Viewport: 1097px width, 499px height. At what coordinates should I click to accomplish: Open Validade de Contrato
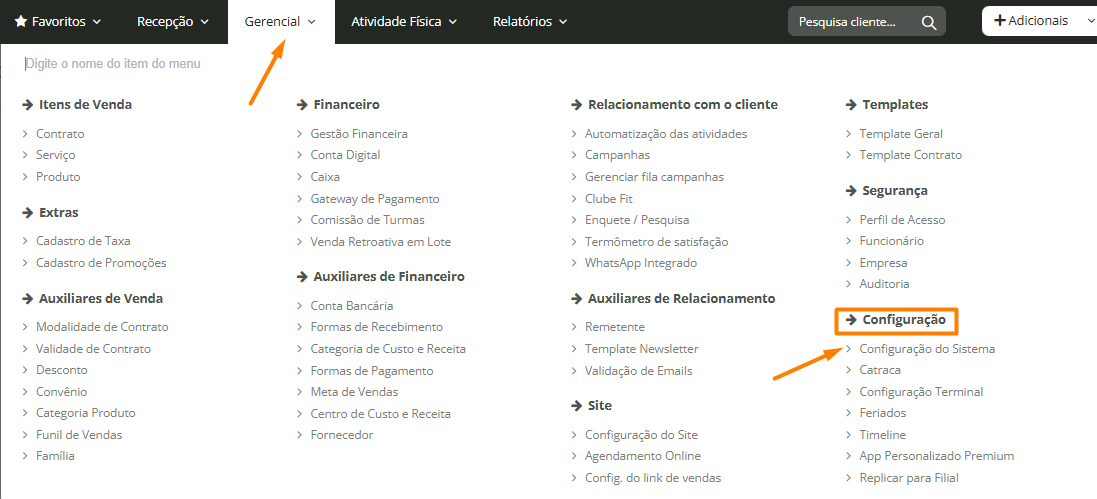pos(93,349)
